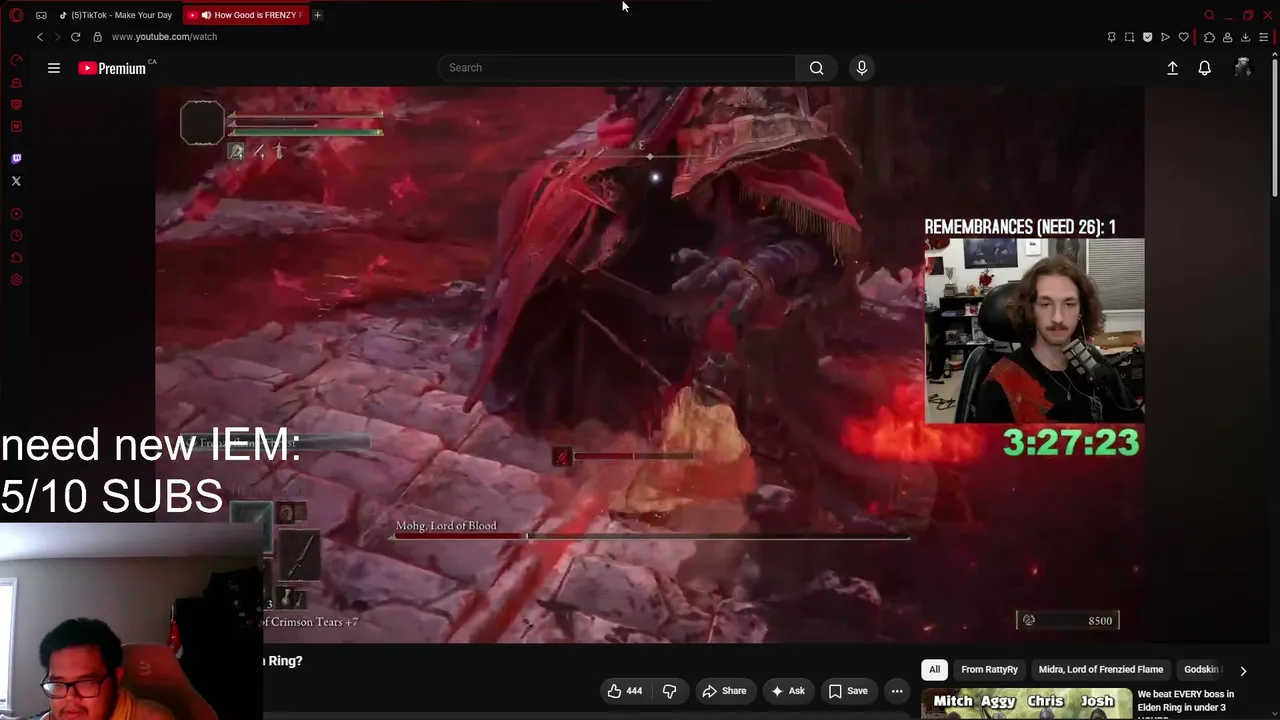The image size is (1280, 720).
Task: Open Extensions from the sidebar
Action: 16,258
